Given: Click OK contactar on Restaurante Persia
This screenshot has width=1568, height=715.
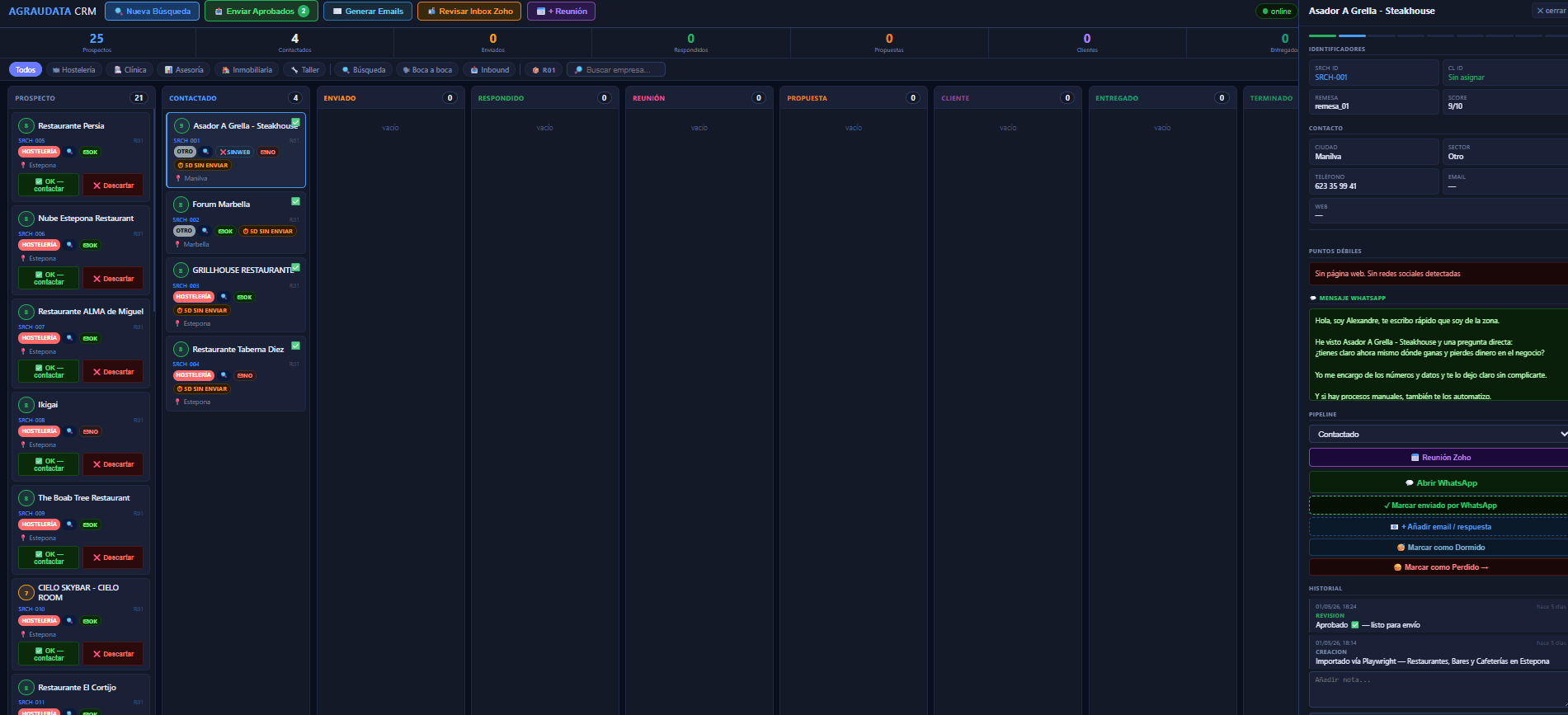Looking at the screenshot, I should point(49,185).
